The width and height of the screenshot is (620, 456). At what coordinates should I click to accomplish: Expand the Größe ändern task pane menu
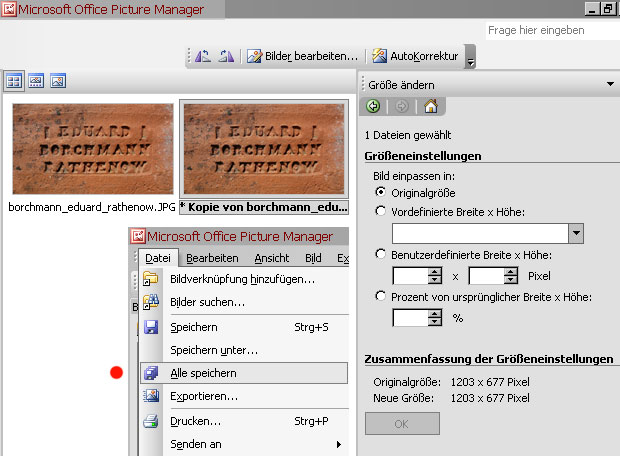609,85
